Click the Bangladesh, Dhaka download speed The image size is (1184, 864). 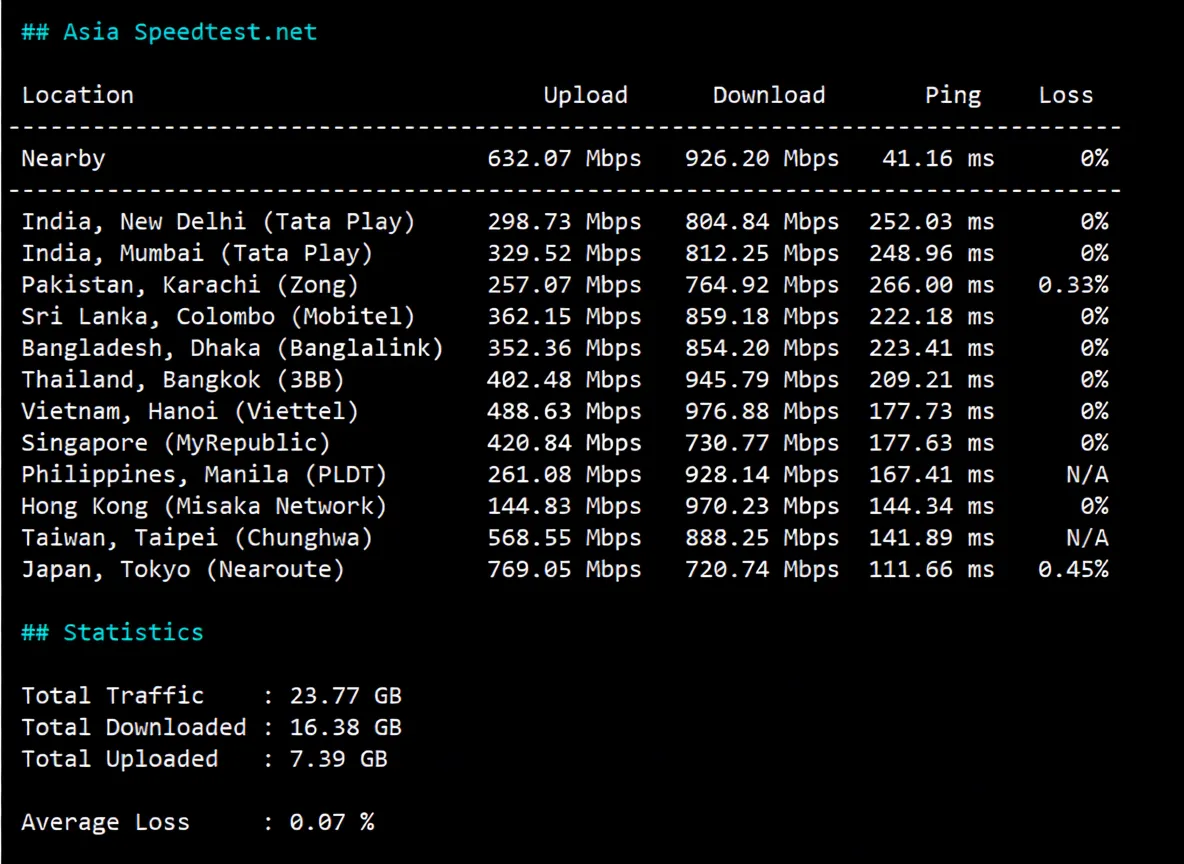click(762, 347)
